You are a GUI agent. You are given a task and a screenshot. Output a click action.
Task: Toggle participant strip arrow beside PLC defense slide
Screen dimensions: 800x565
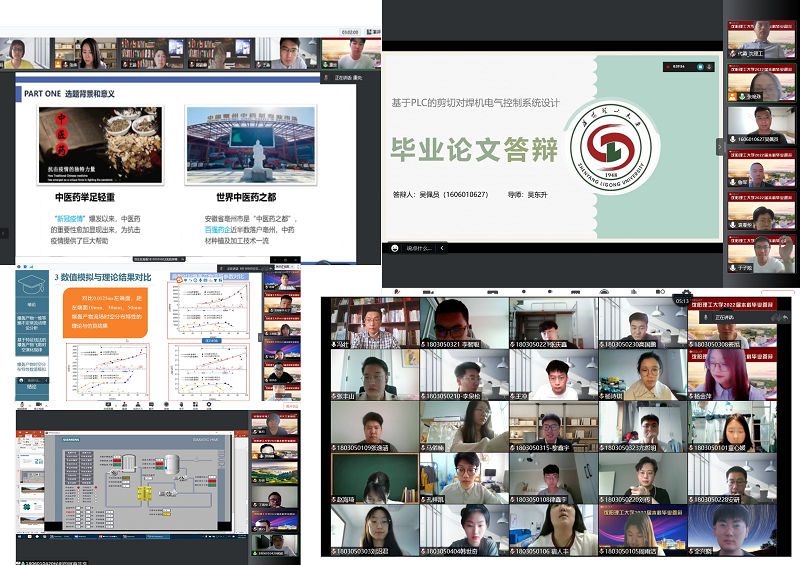720,147
